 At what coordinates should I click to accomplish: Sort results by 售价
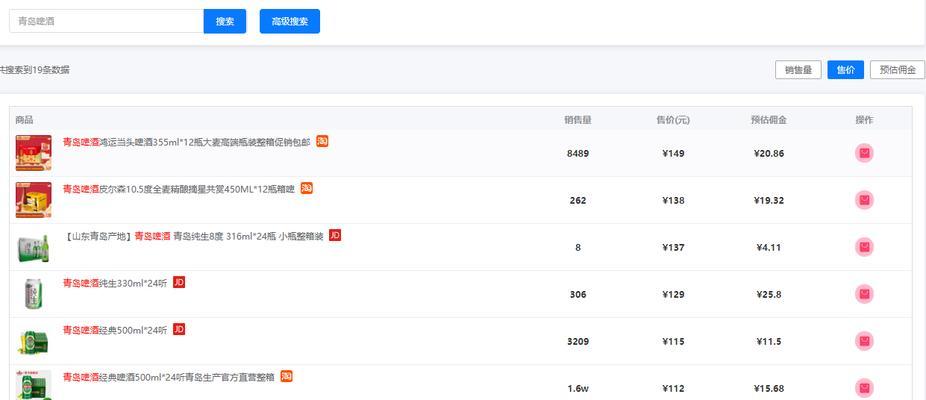846,70
